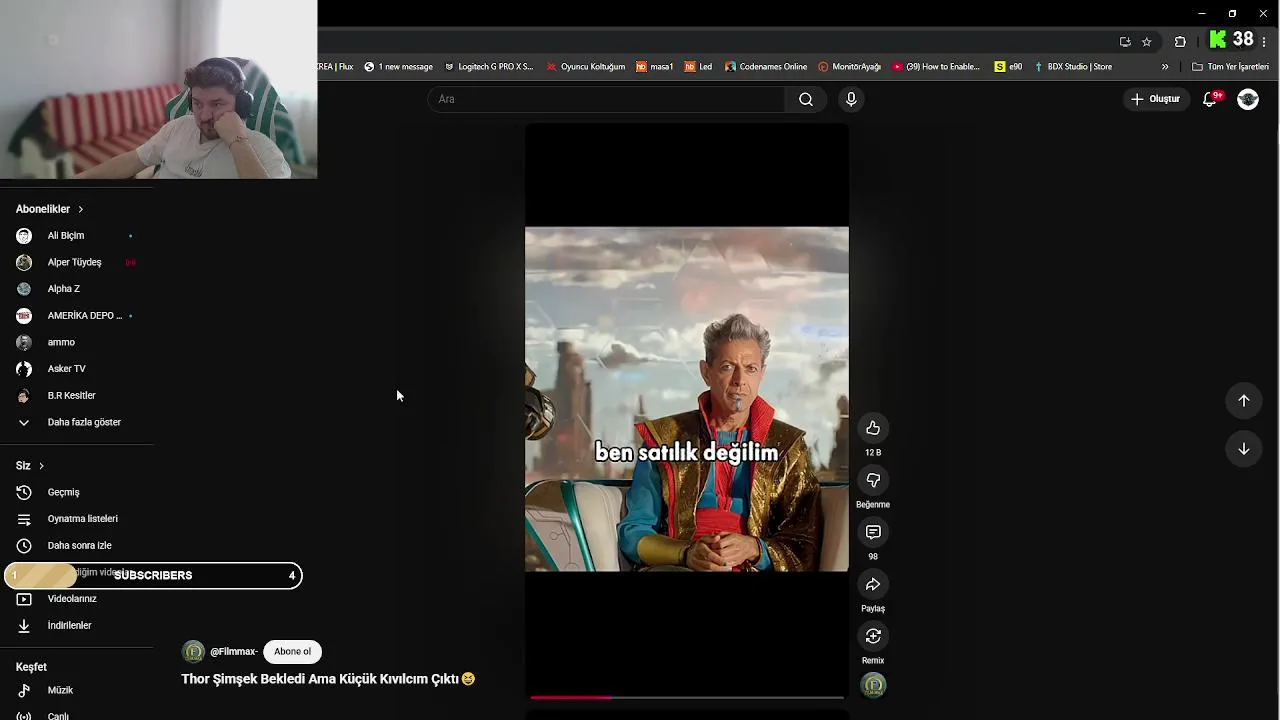This screenshot has height=720, width=1280.
Task: Click the Müzik note icon
Action: click(24, 690)
